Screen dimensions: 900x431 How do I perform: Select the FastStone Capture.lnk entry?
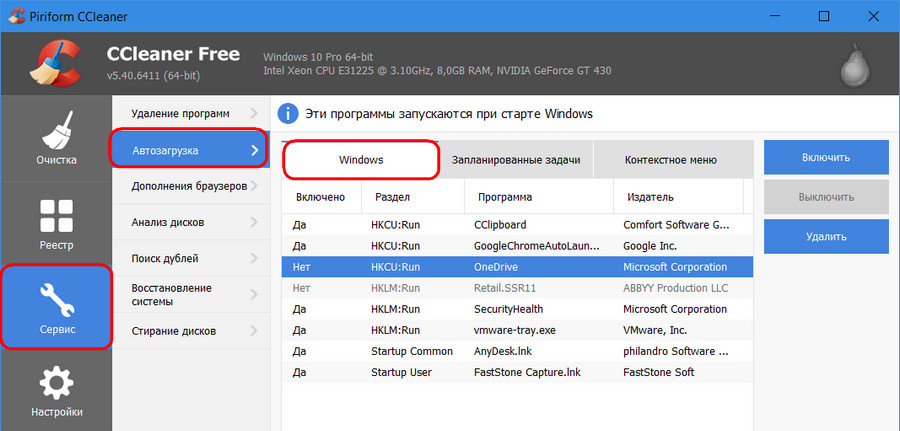(517, 372)
